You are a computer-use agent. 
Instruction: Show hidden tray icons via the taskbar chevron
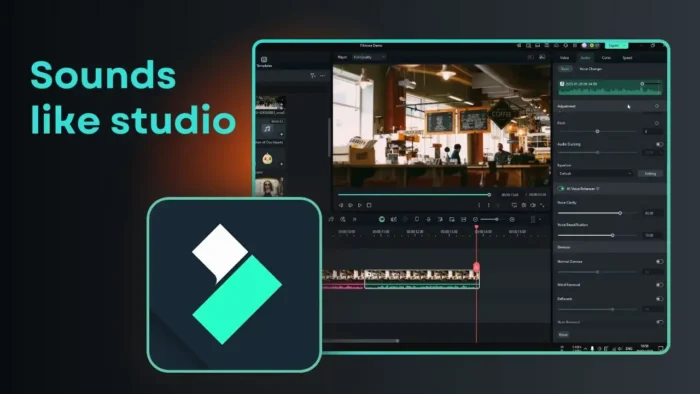point(585,348)
